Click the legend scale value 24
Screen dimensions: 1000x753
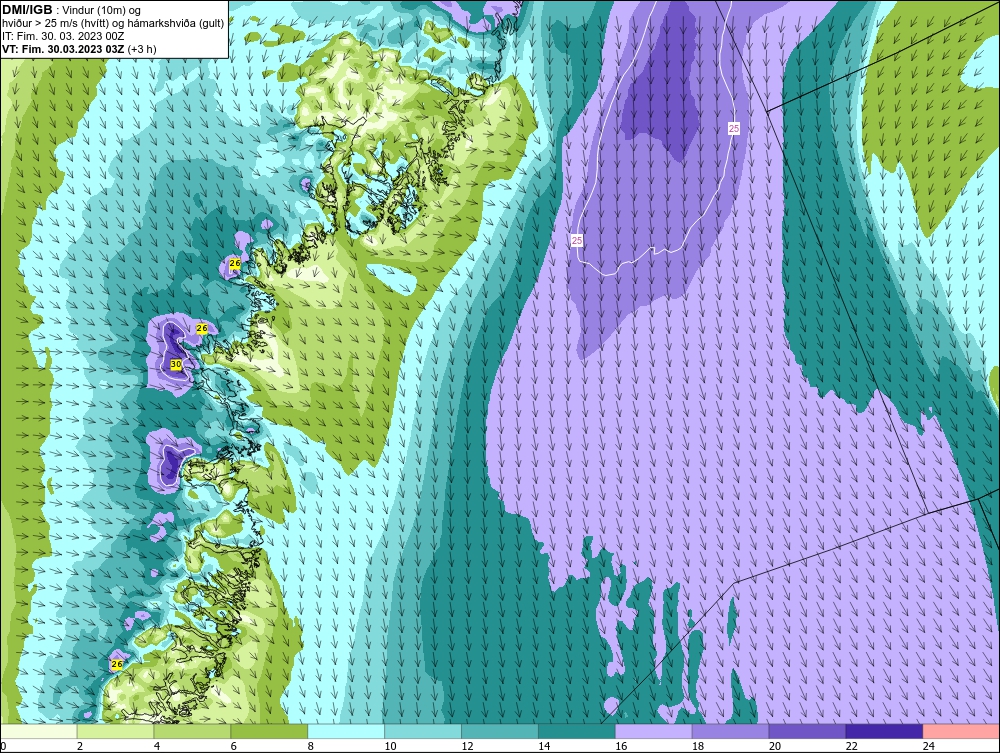tap(929, 746)
